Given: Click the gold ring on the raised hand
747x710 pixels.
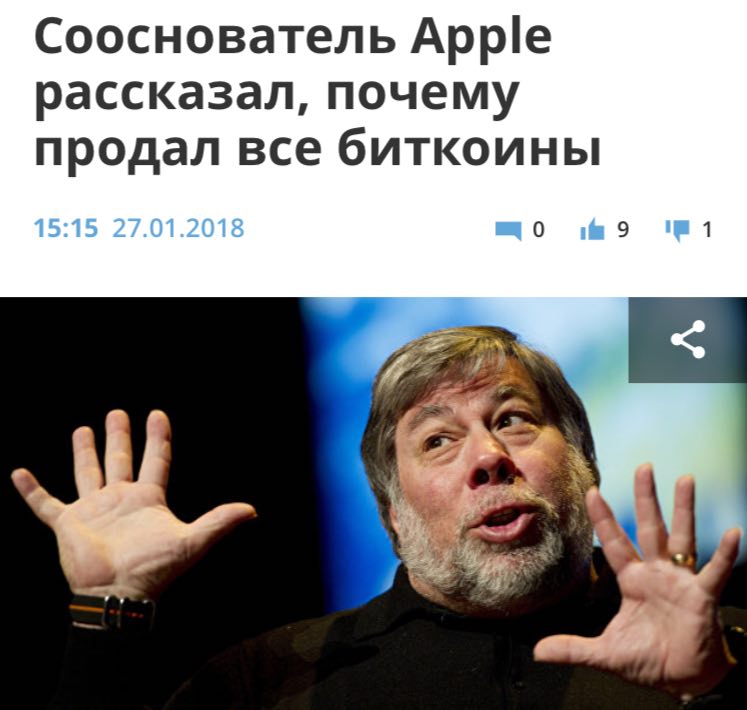Looking at the screenshot, I should pyautogui.click(x=683, y=558).
